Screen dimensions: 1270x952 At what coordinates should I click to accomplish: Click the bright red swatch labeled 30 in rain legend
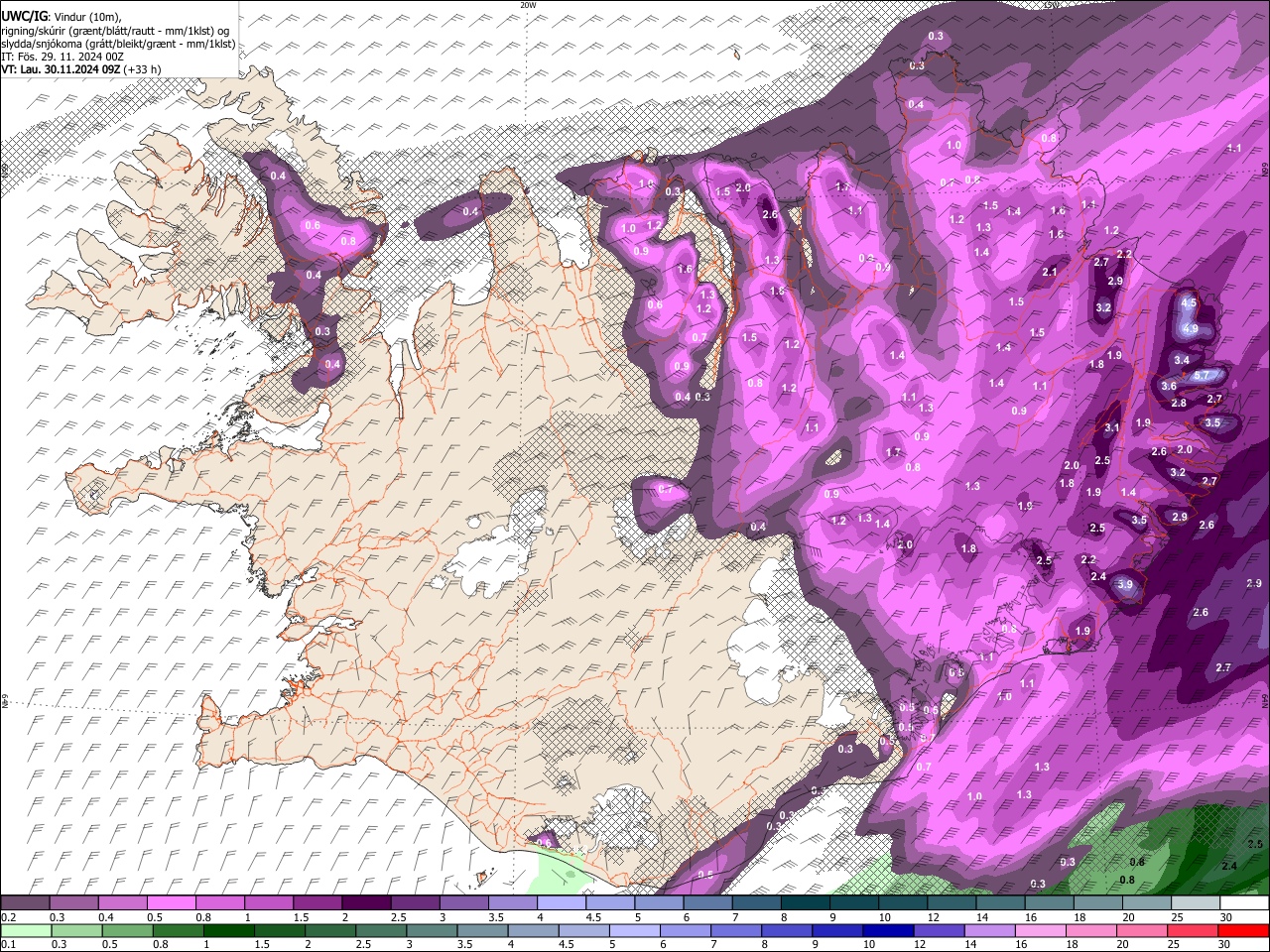[1243, 930]
